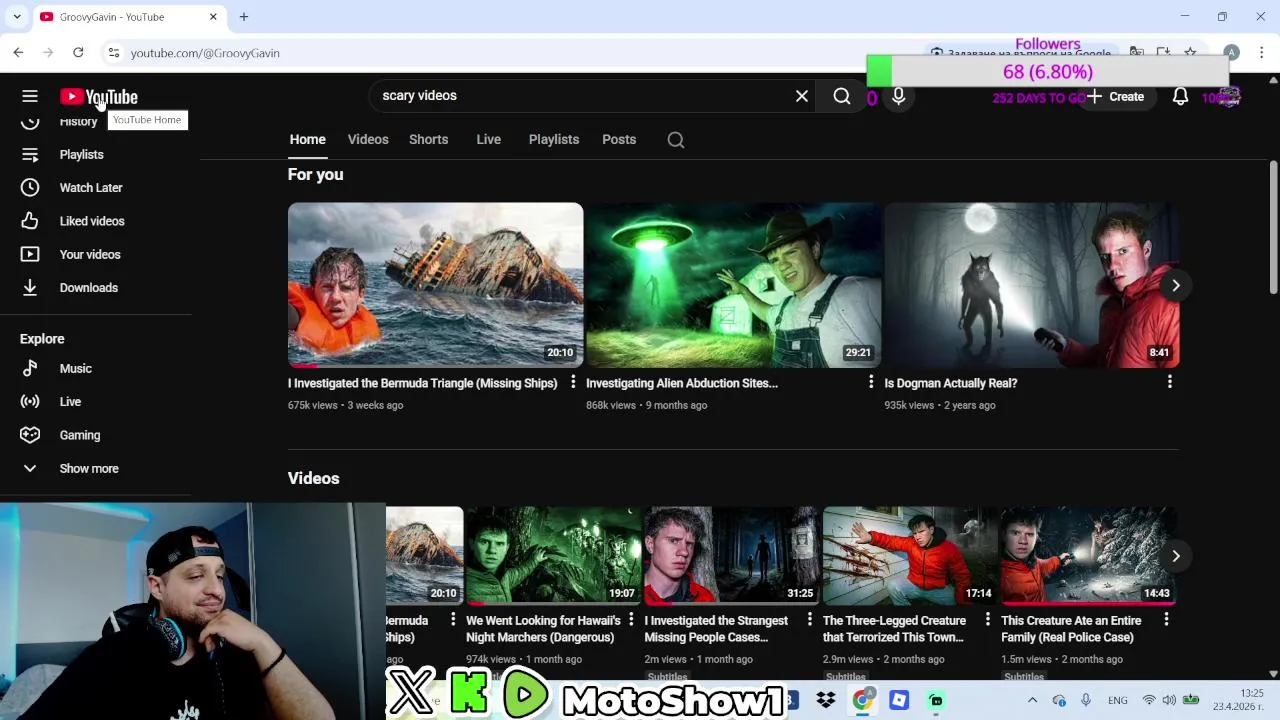Viewport: 1280px width, 720px height.
Task: Open the notifications bell
Action: click(x=1180, y=96)
